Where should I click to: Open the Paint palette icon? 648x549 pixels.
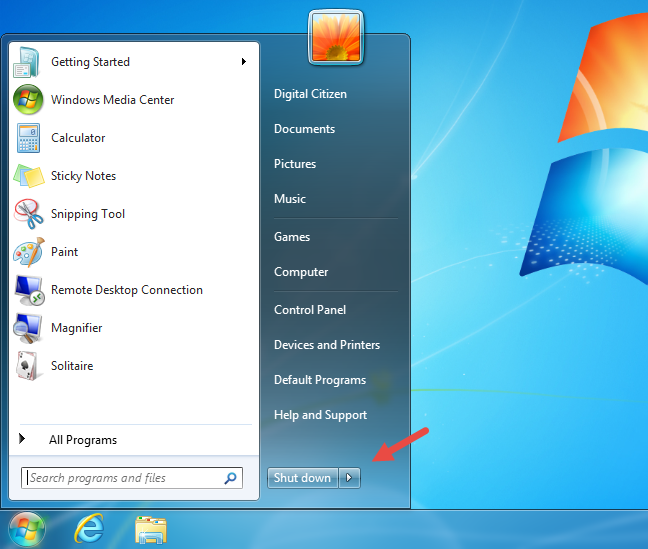(x=29, y=252)
